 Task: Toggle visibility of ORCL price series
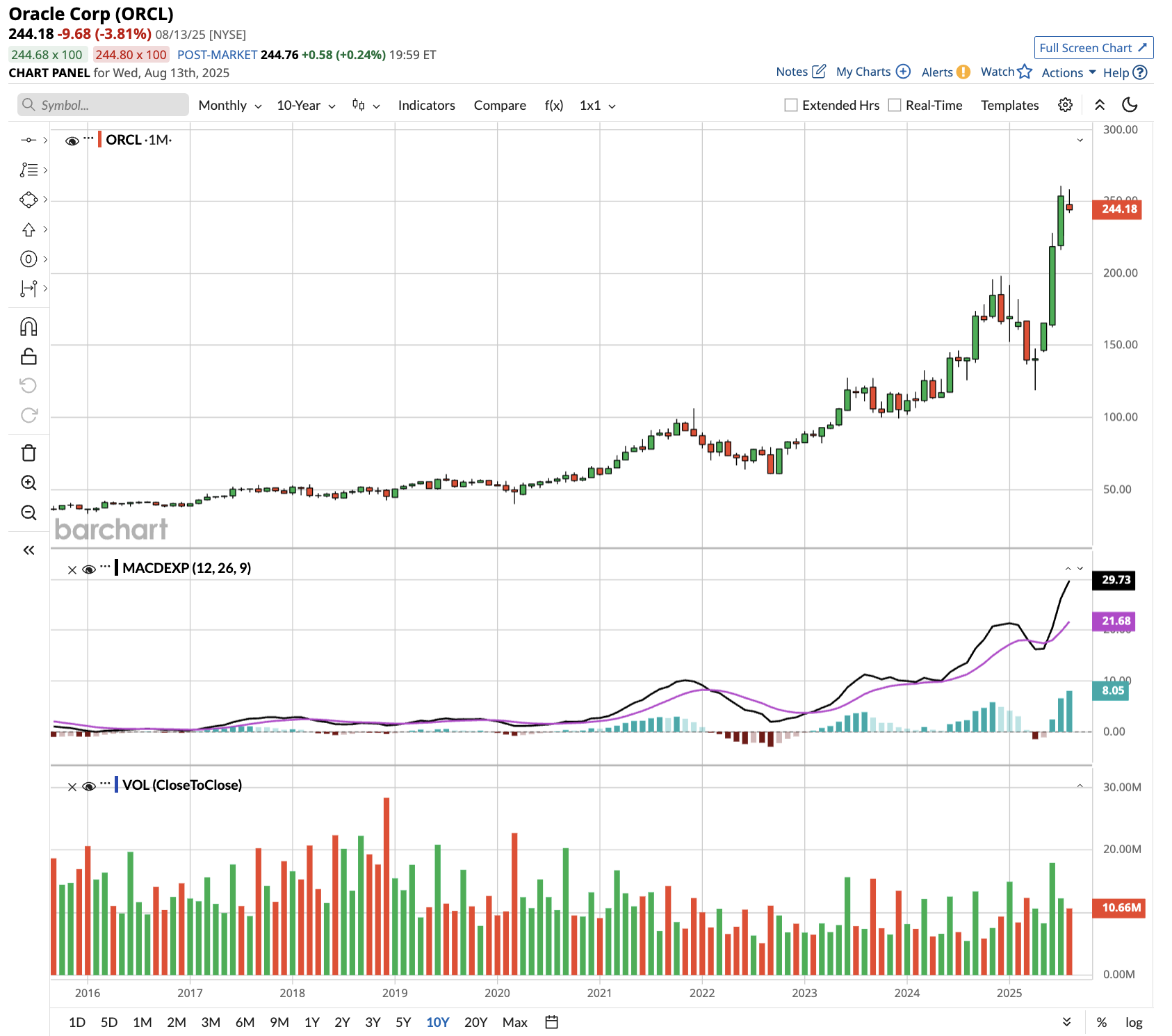click(x=72, y=140)
